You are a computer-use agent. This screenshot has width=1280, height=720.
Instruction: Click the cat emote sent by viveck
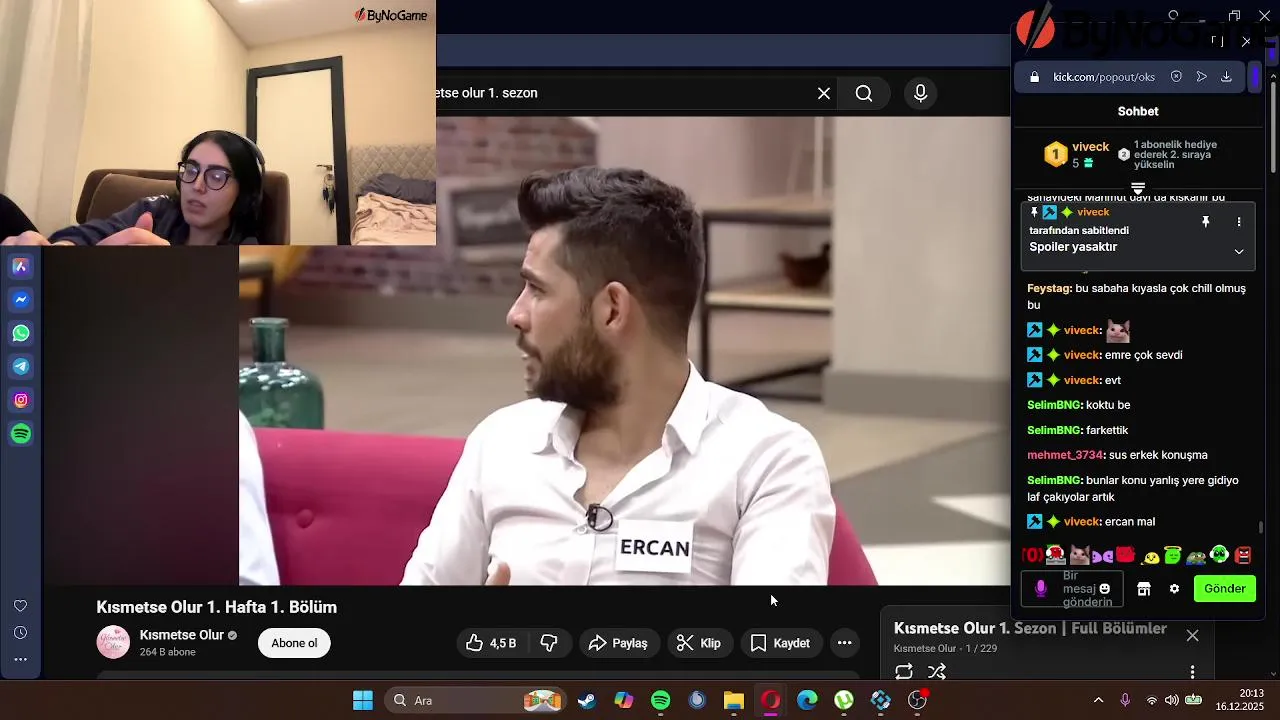pos(1118,330)
